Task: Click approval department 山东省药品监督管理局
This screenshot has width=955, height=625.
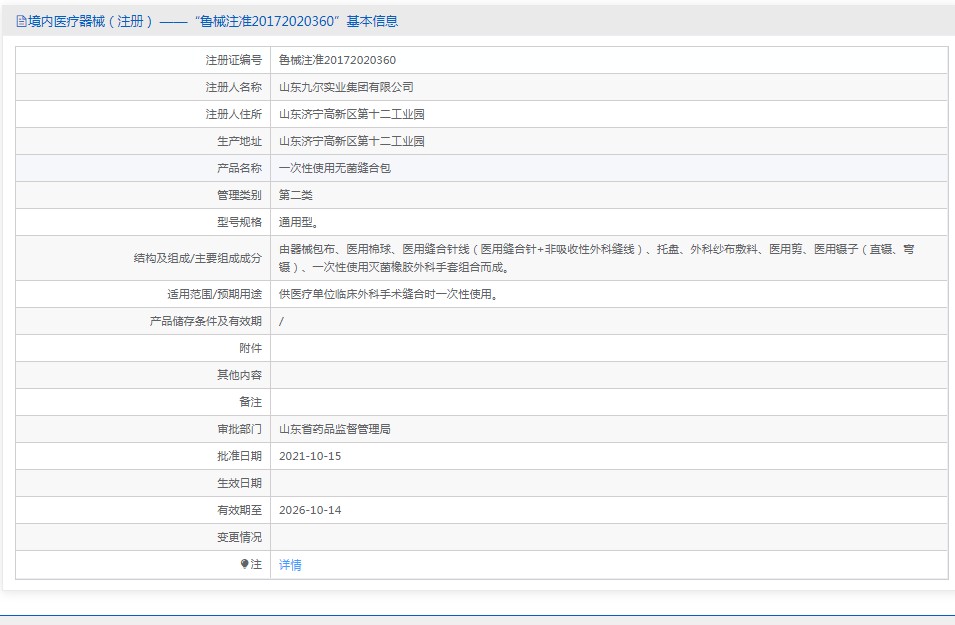Action: pos(334,429)
